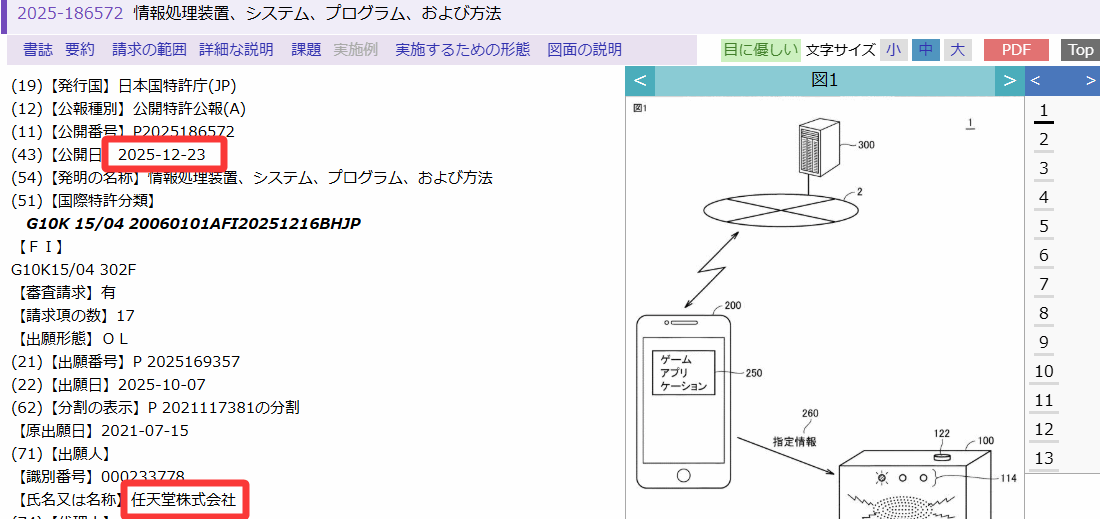Click previous figure arrow left of 図1

640,81
